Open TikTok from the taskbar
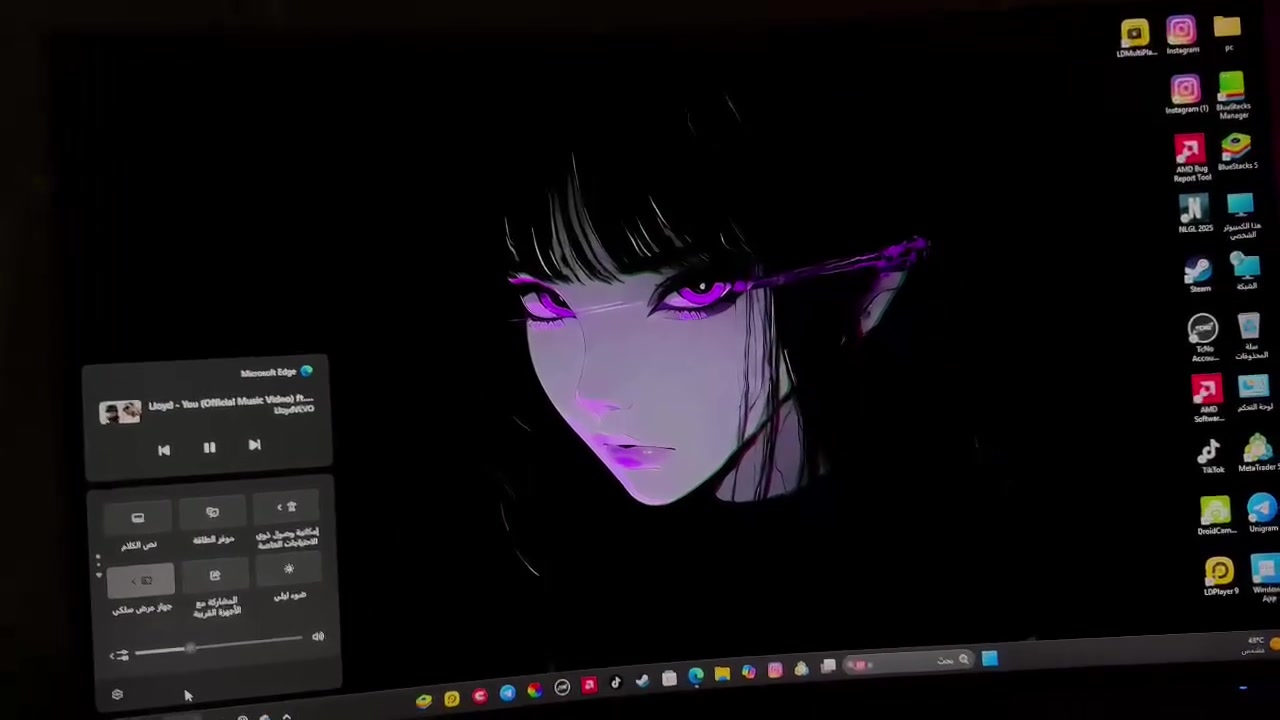Screen dimensions: 1280x720 (615, 683)
